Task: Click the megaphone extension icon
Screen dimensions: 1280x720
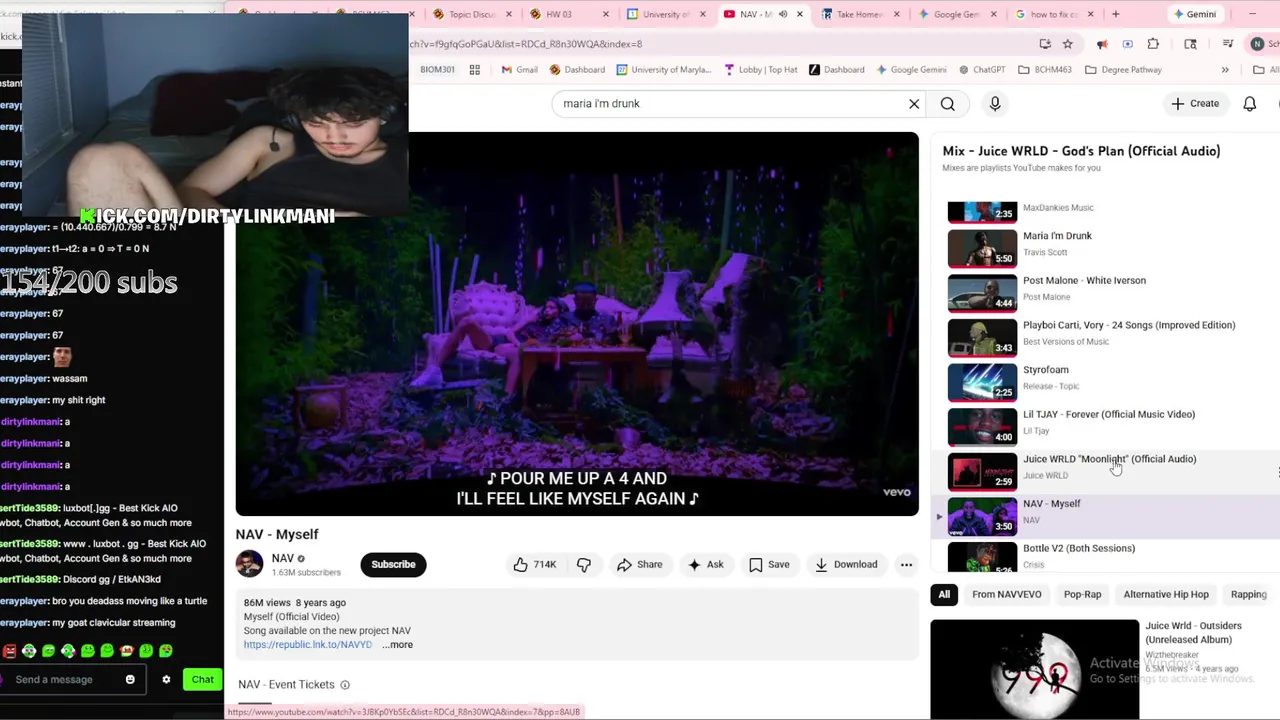Action: click(x=1102, y=44)
